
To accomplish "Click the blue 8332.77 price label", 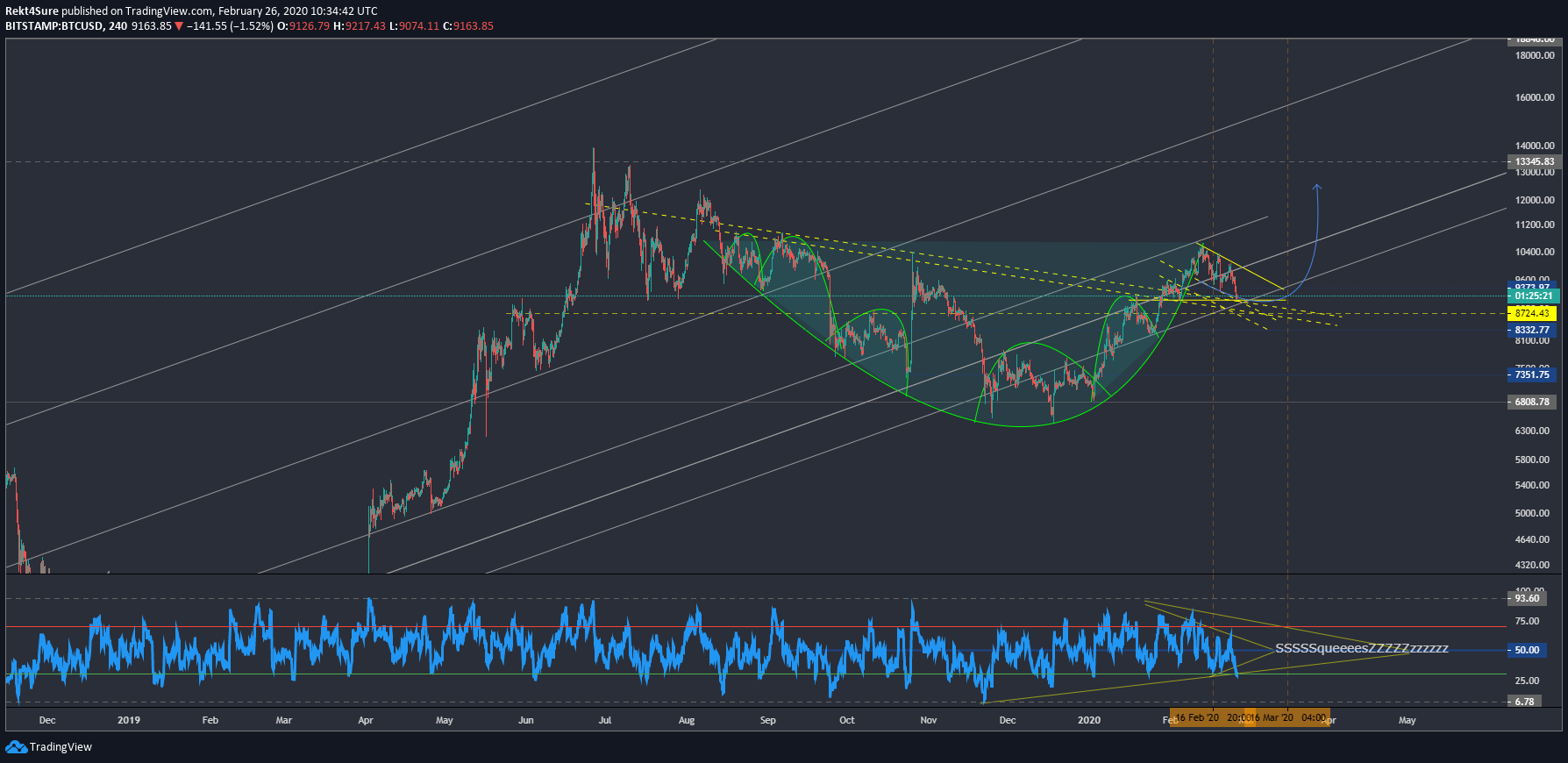I will (1532, 330).
